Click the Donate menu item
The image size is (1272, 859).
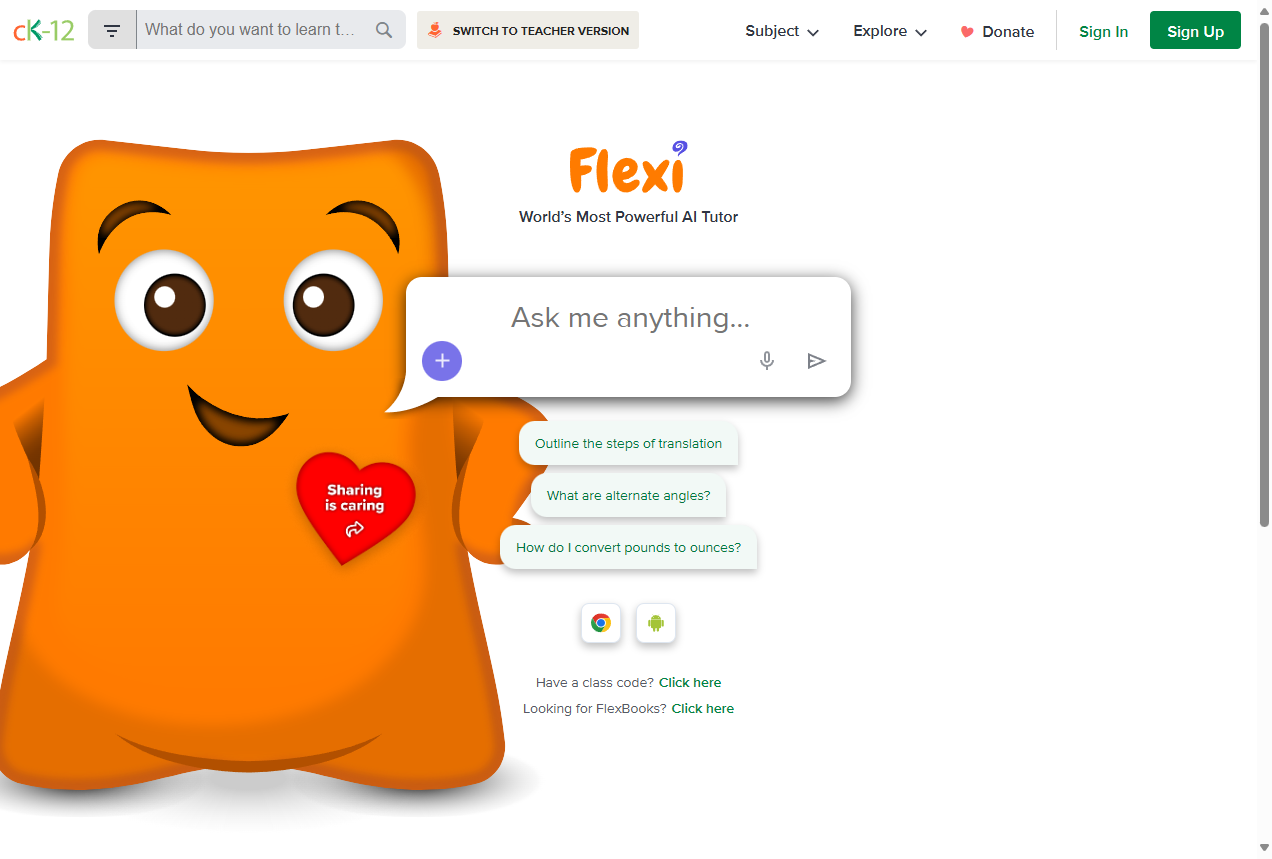click(997, 31)
